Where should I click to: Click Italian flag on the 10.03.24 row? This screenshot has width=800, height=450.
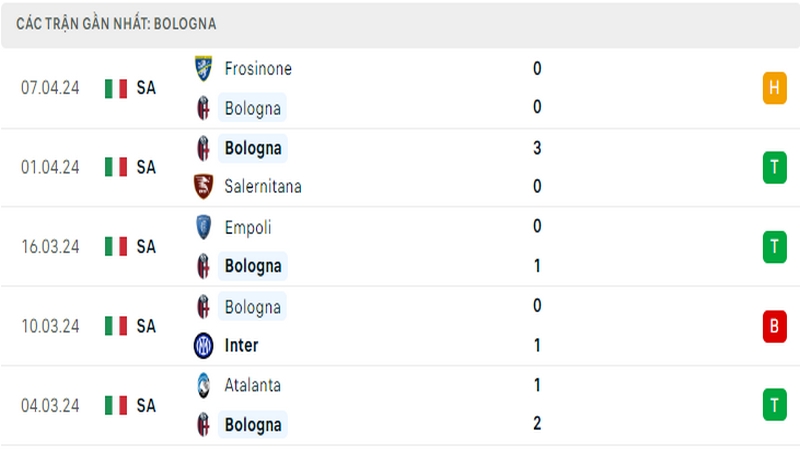click(x=116, y=326)
